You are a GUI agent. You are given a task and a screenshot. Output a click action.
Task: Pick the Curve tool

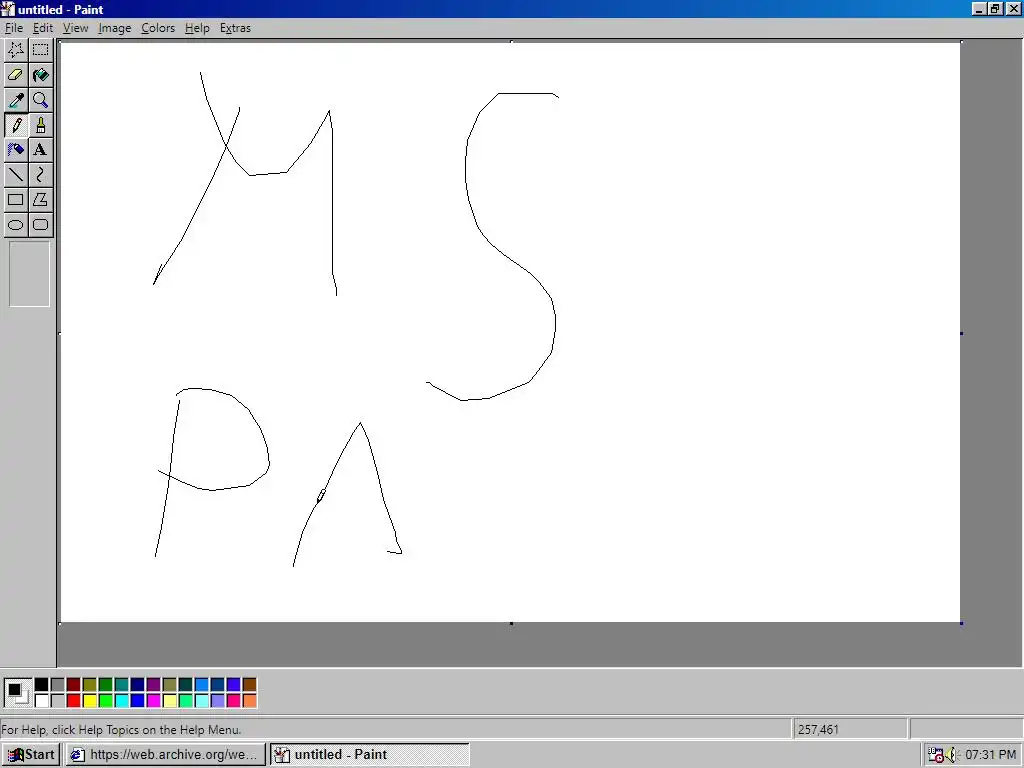(40, 174)
